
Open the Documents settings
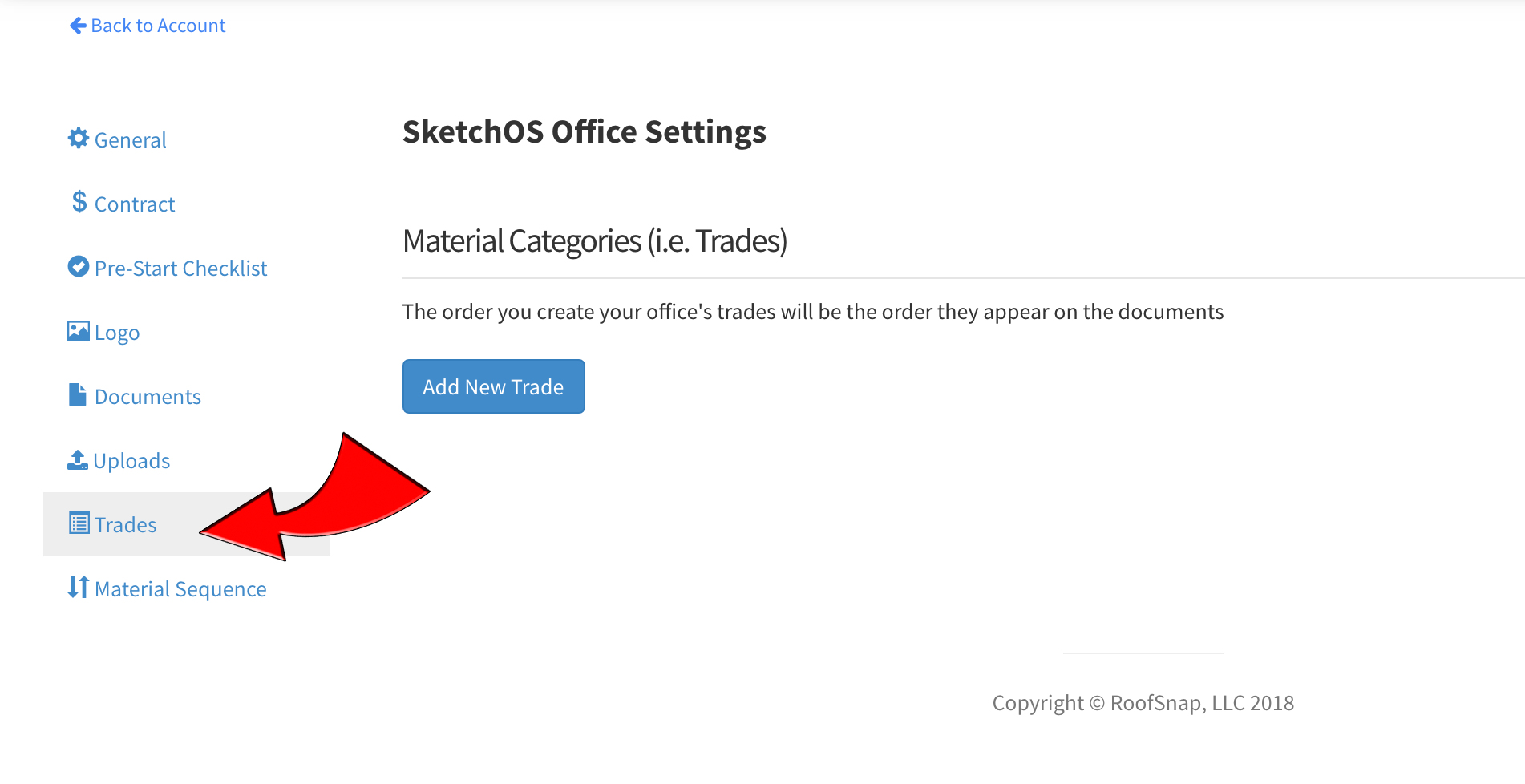[x=148, y=397]
